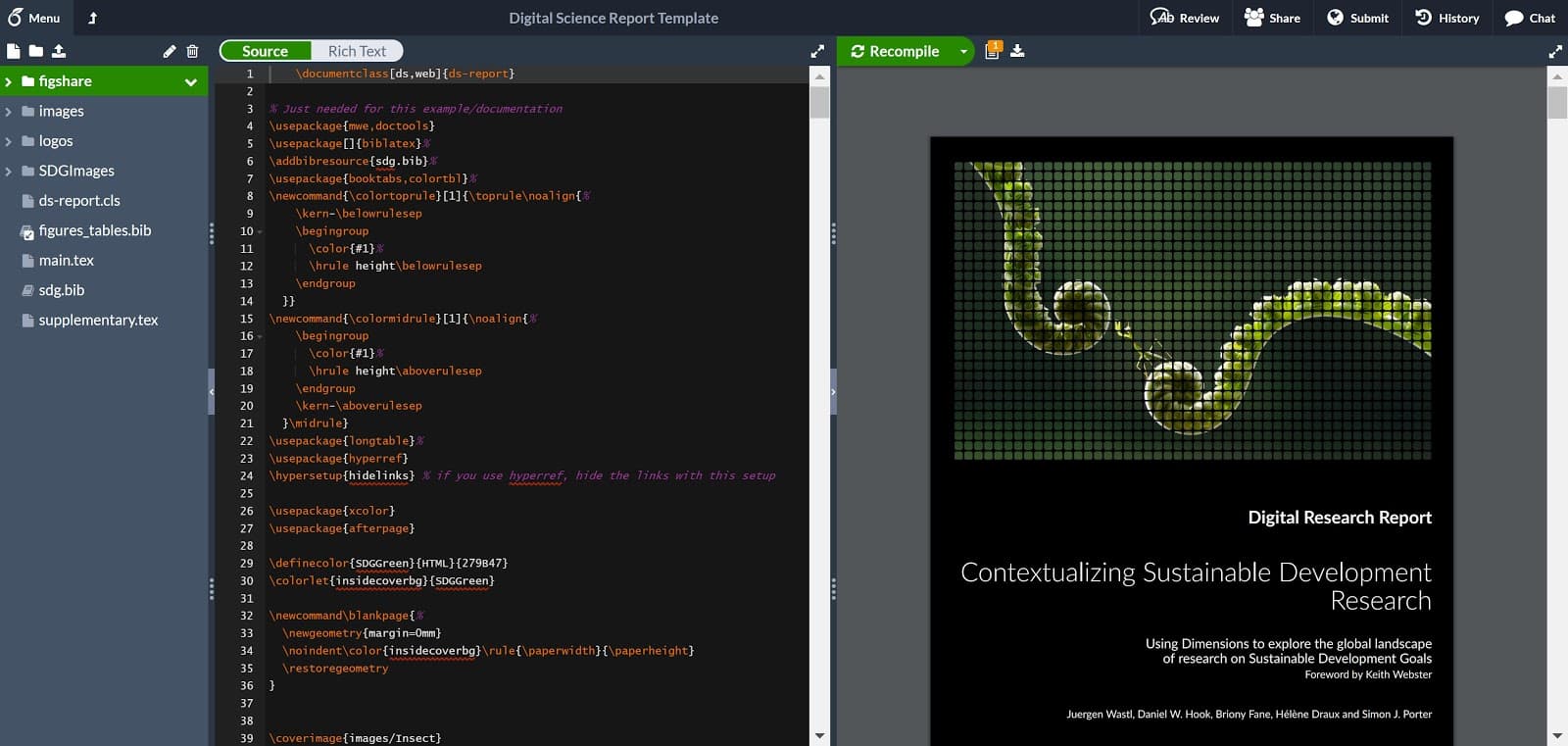The width and height of the screenshot is (1568, 746).
Task: Open the History view
Action: [1446, 18]
